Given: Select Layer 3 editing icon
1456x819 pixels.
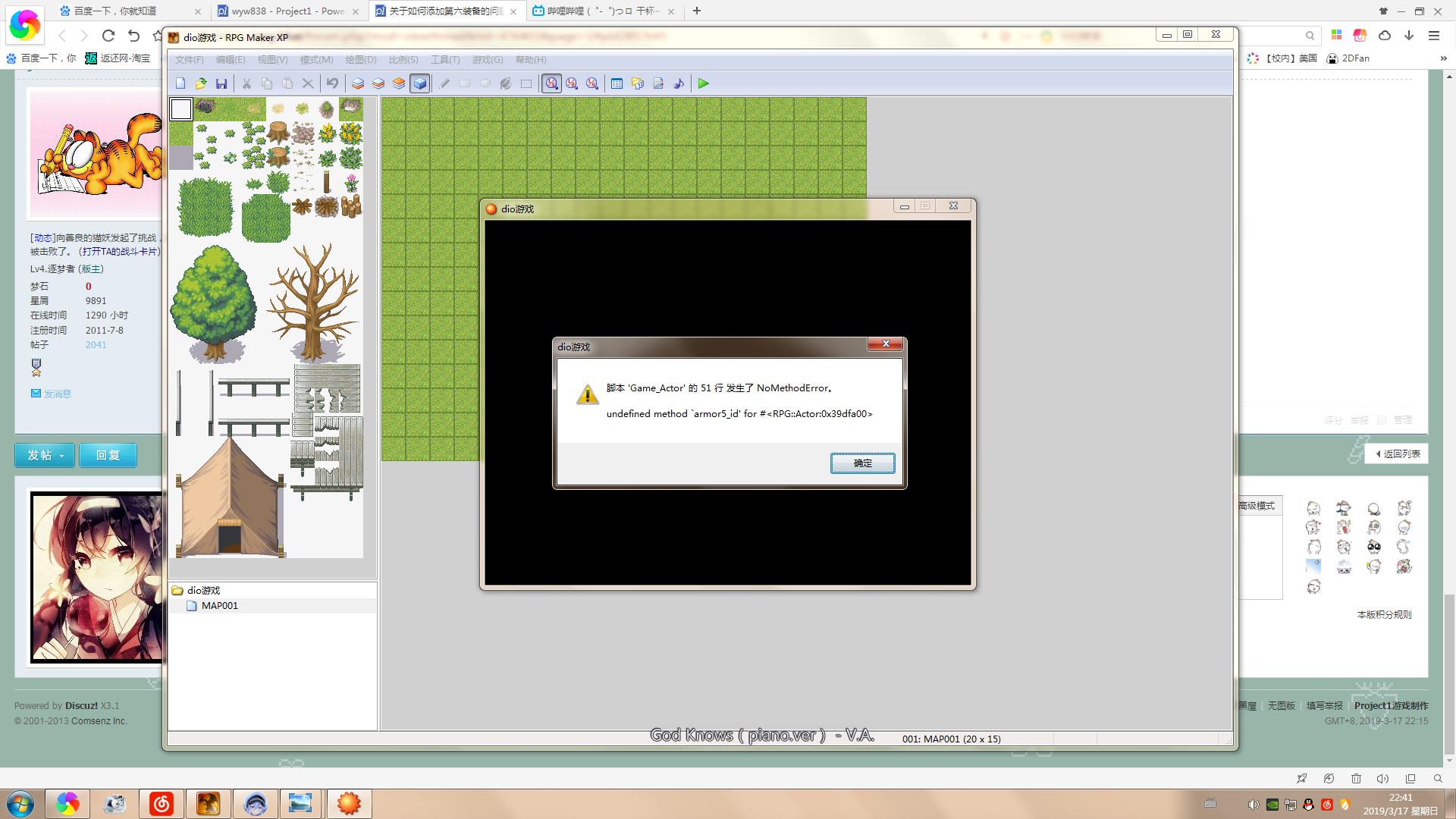Looking at the screenshot, I should [399, 83].
